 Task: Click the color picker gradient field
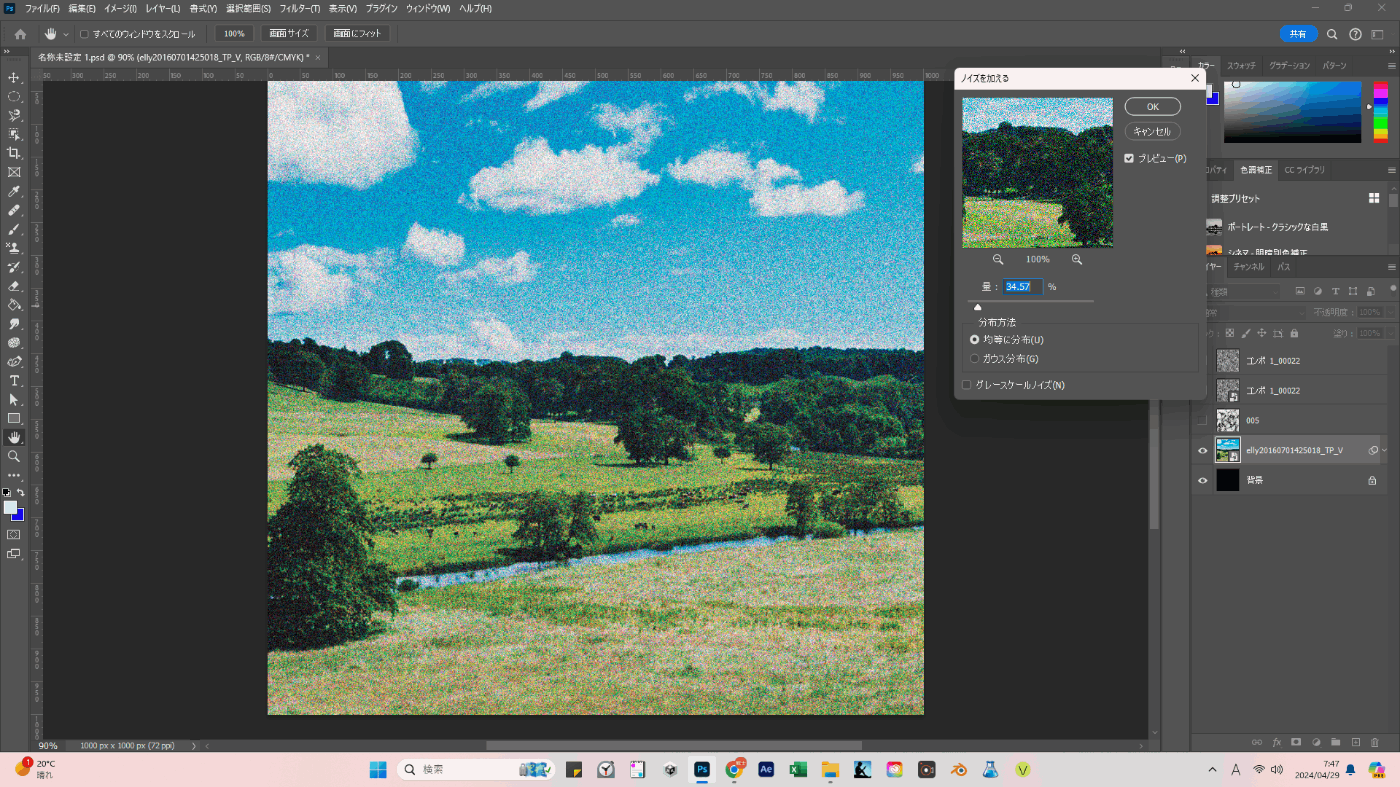tap(1292, 112)
